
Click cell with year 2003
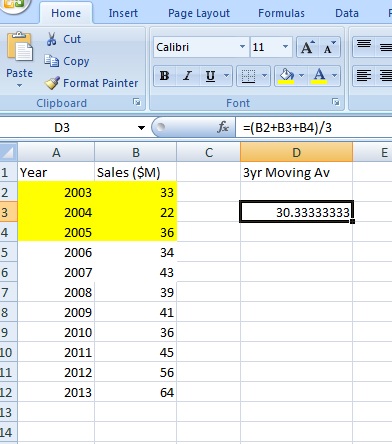(56, 192)
